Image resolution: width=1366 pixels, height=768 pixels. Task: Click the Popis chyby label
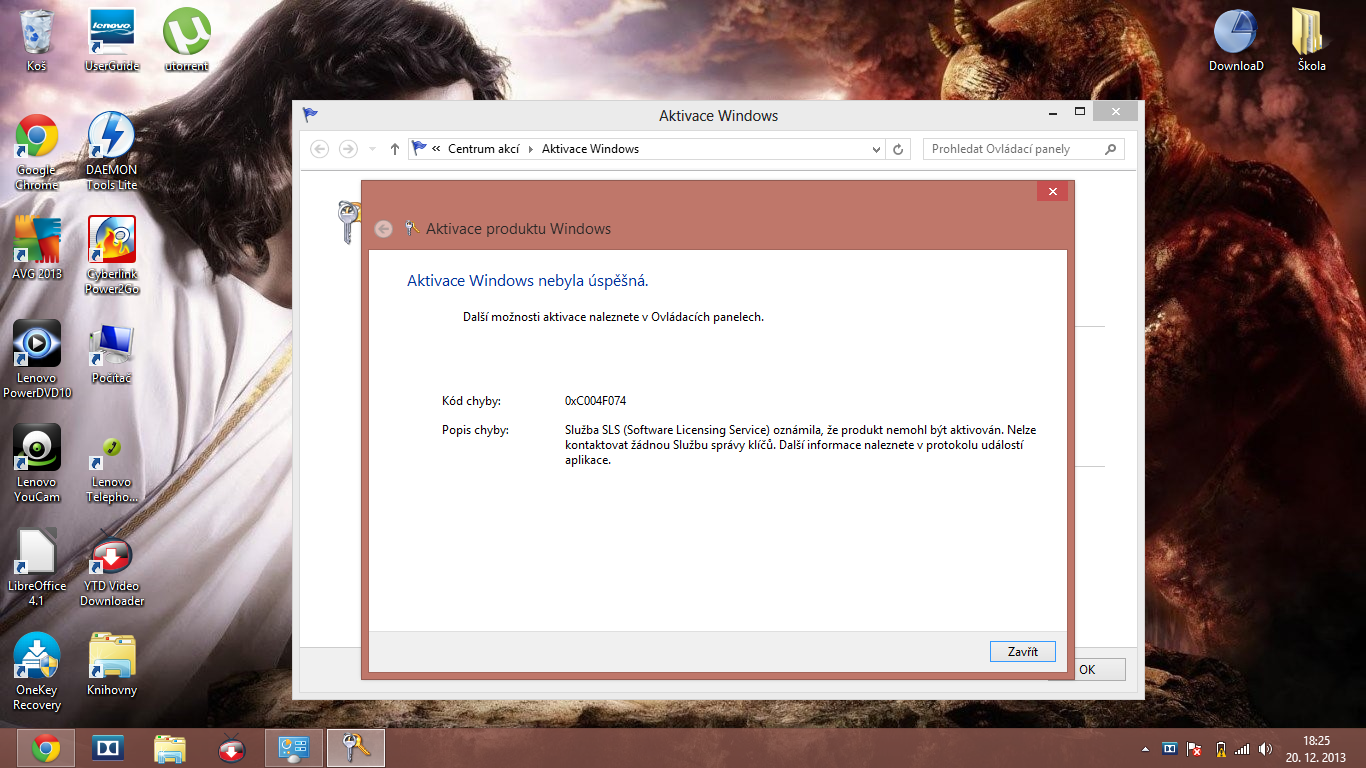tap(475, 430)
